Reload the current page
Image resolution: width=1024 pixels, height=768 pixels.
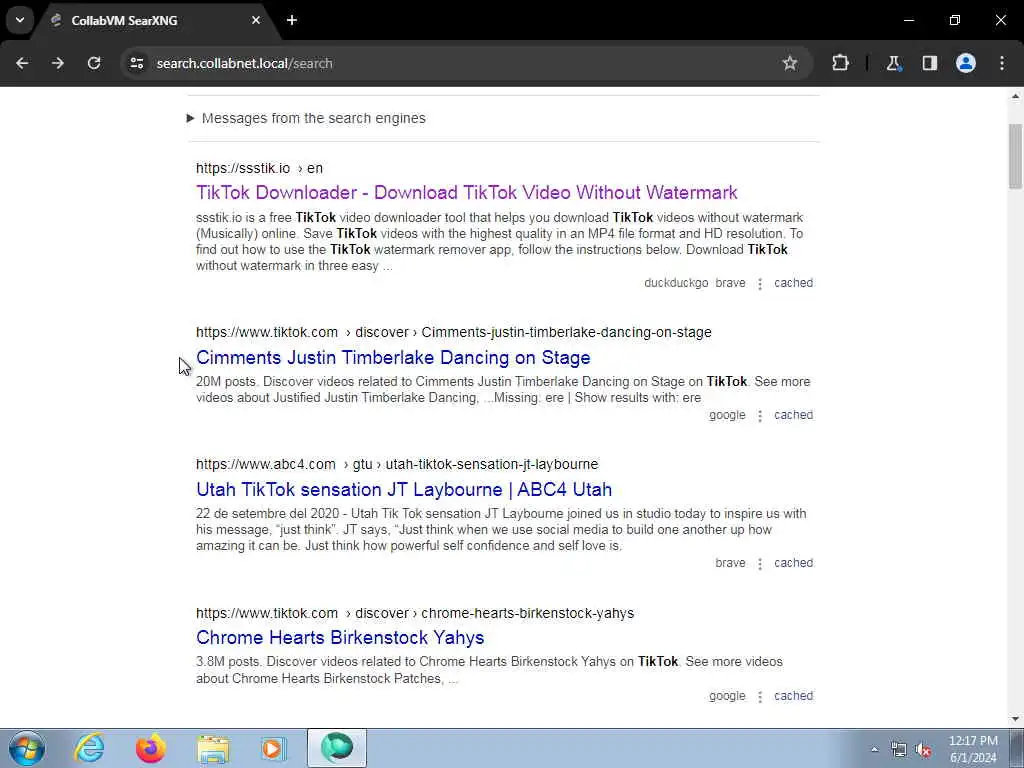click(94, 63)
